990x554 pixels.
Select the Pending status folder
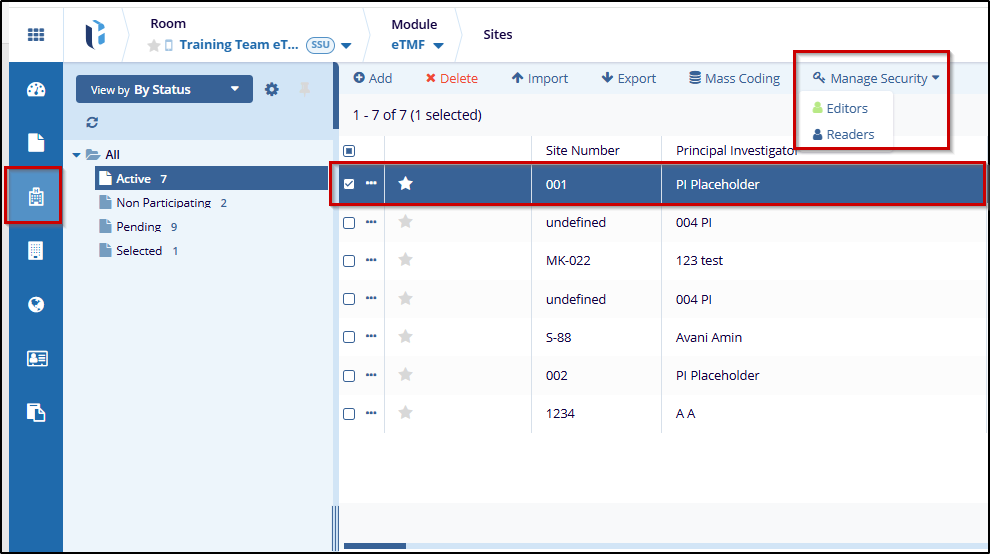[x=138, y=227]
